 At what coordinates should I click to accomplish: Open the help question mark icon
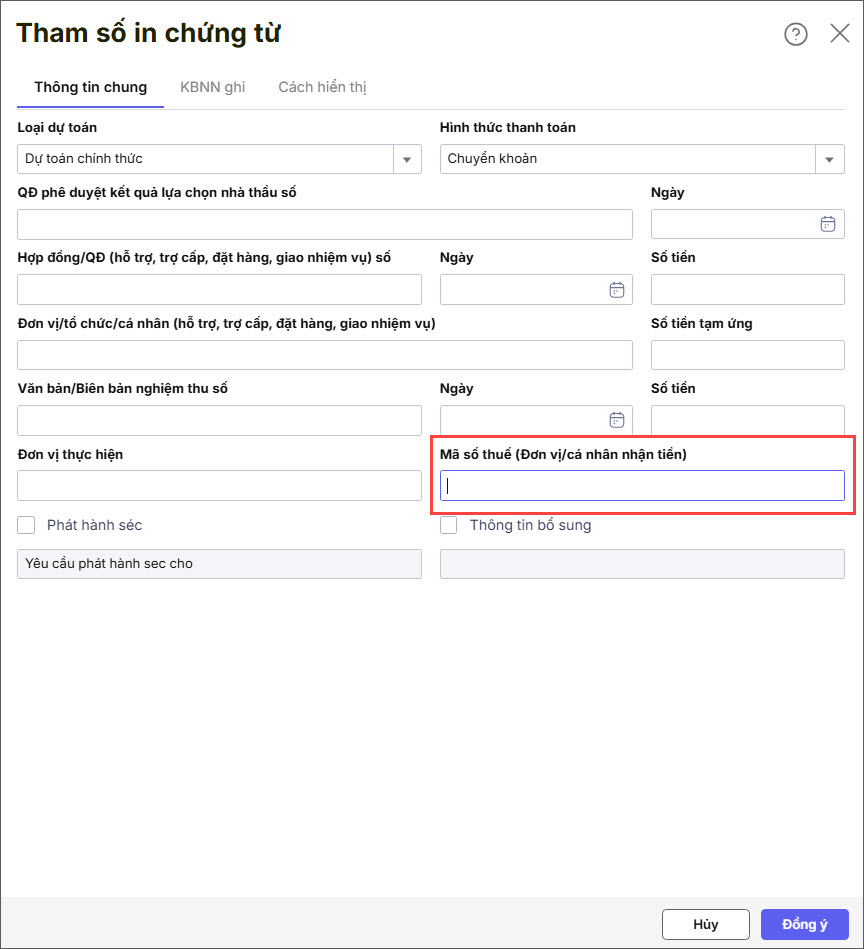pos(795,35)
